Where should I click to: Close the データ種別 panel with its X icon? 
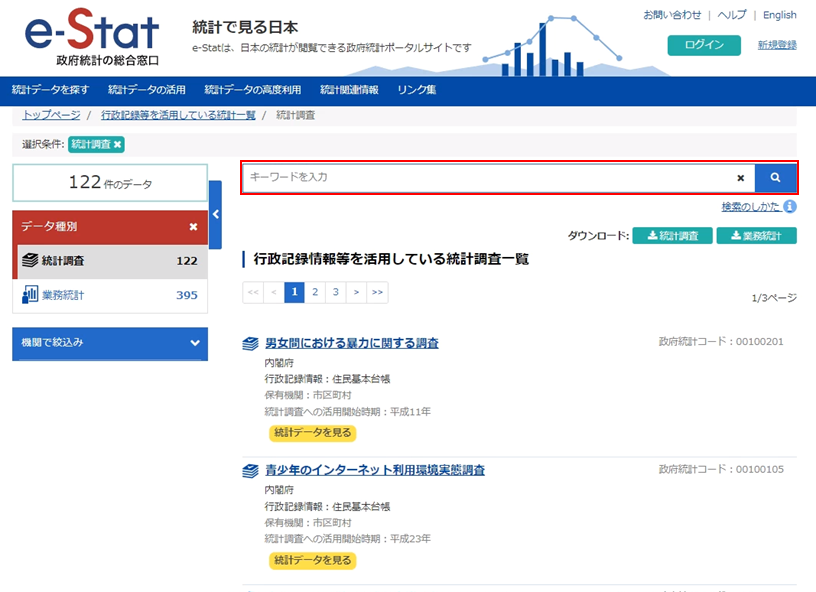tap(194, 227)
